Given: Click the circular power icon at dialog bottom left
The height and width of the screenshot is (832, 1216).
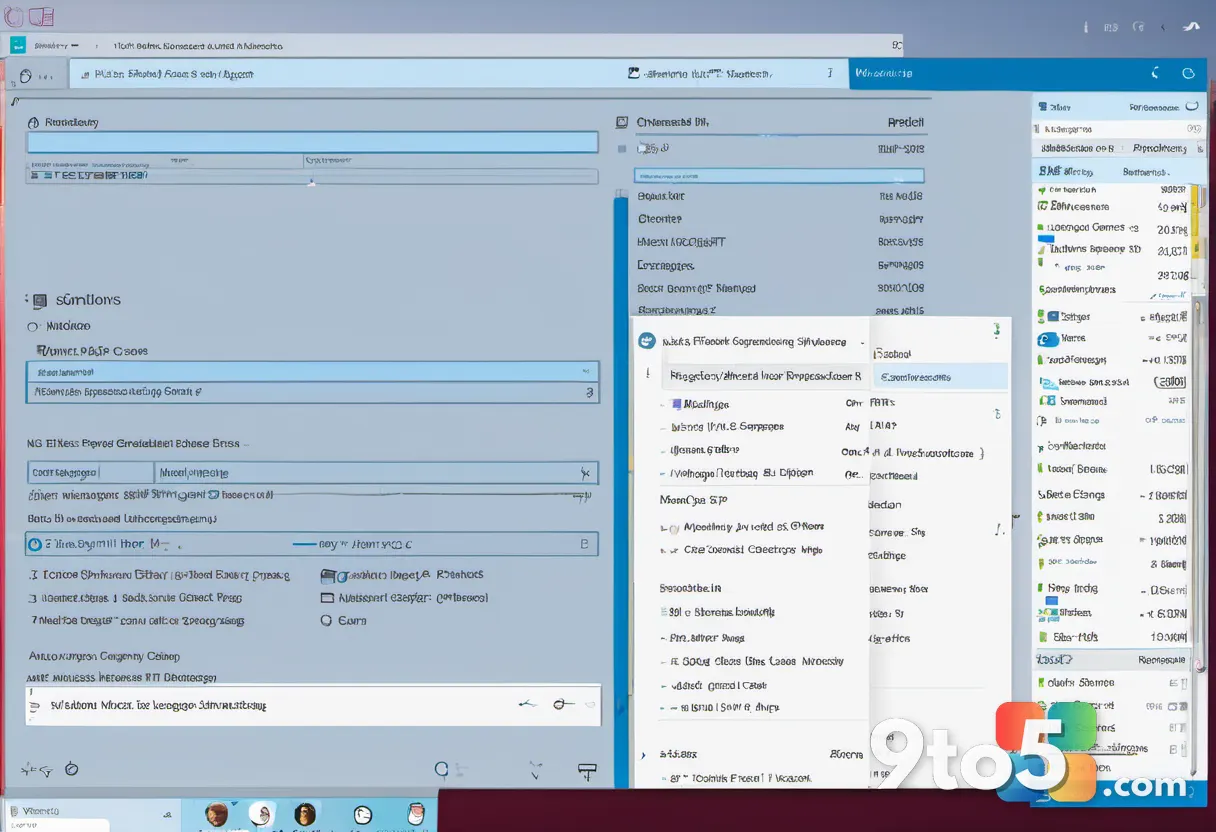Looking at the screenshot, I should (71, 769).
